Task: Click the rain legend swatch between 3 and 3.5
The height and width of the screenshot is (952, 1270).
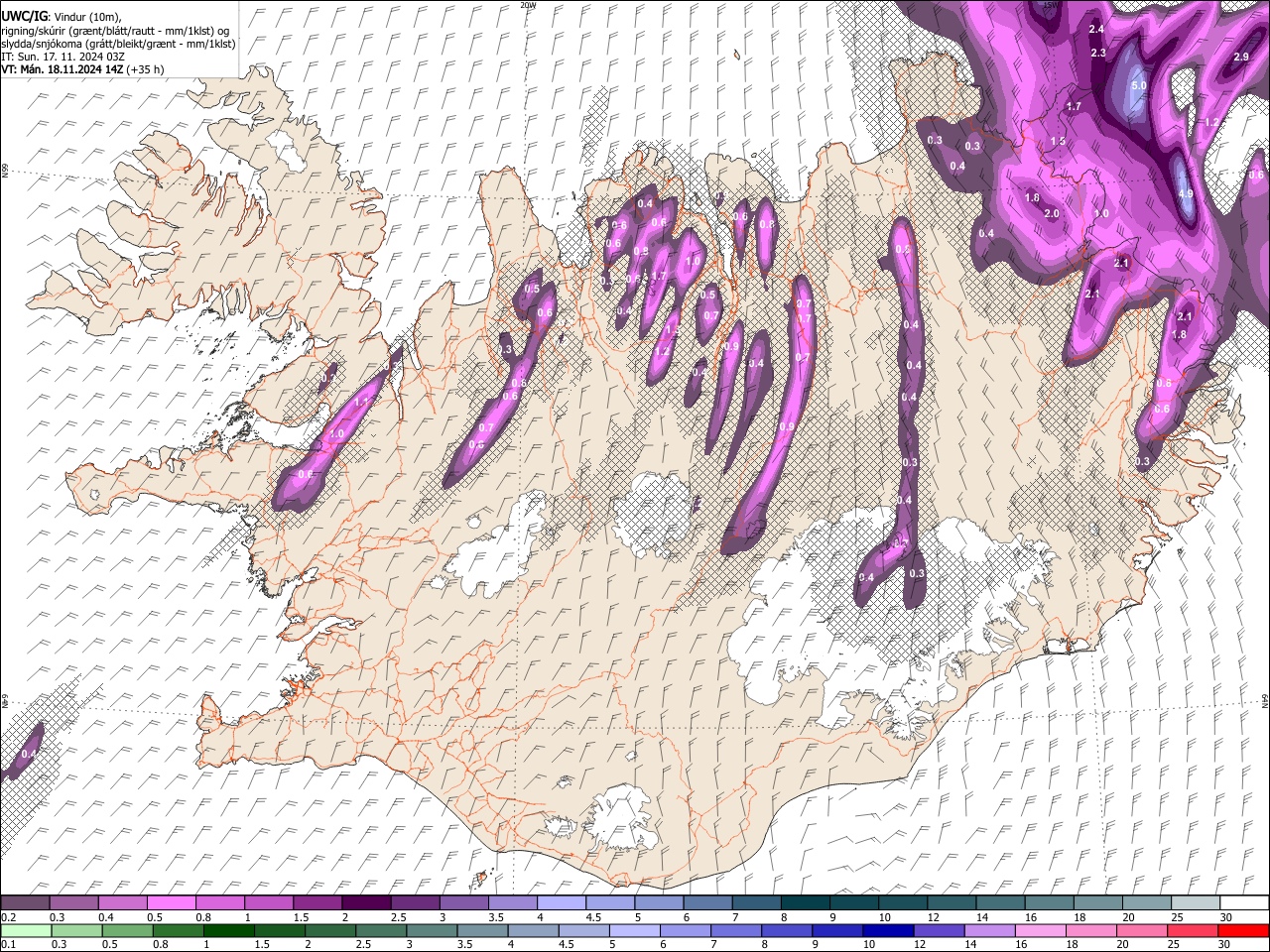Action: click(x=433, y=930)
